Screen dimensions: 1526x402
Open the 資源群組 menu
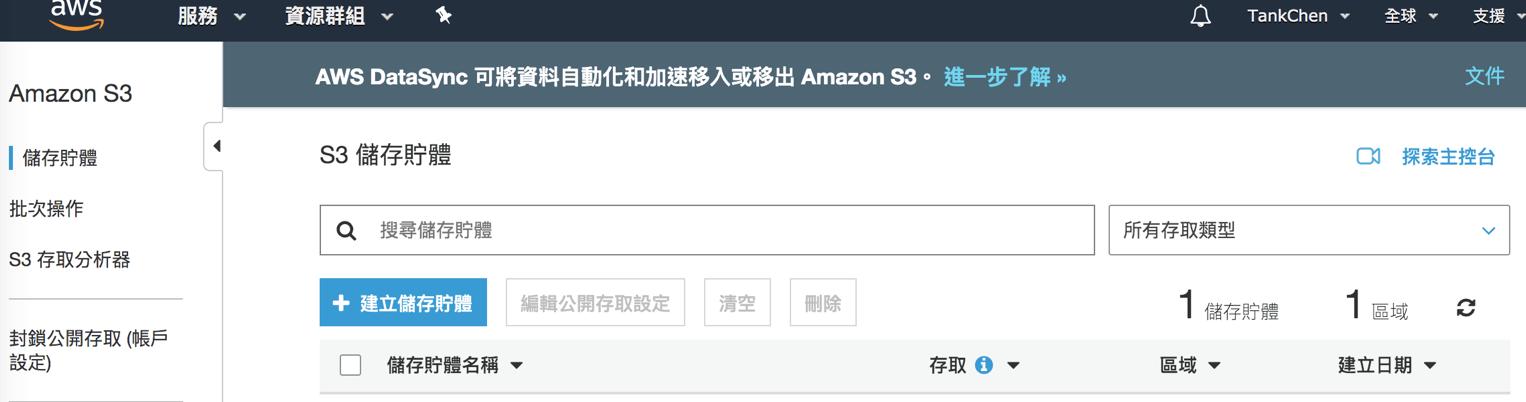339,16
